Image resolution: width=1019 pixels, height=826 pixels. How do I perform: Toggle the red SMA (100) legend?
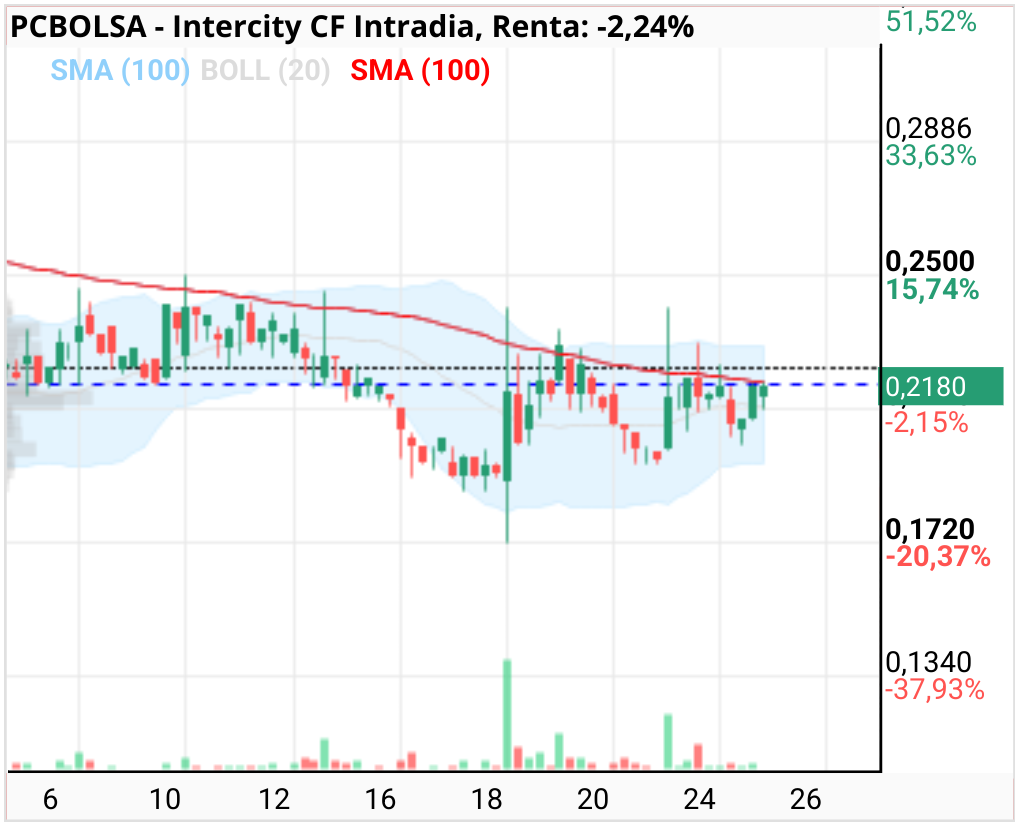[420, 70]
